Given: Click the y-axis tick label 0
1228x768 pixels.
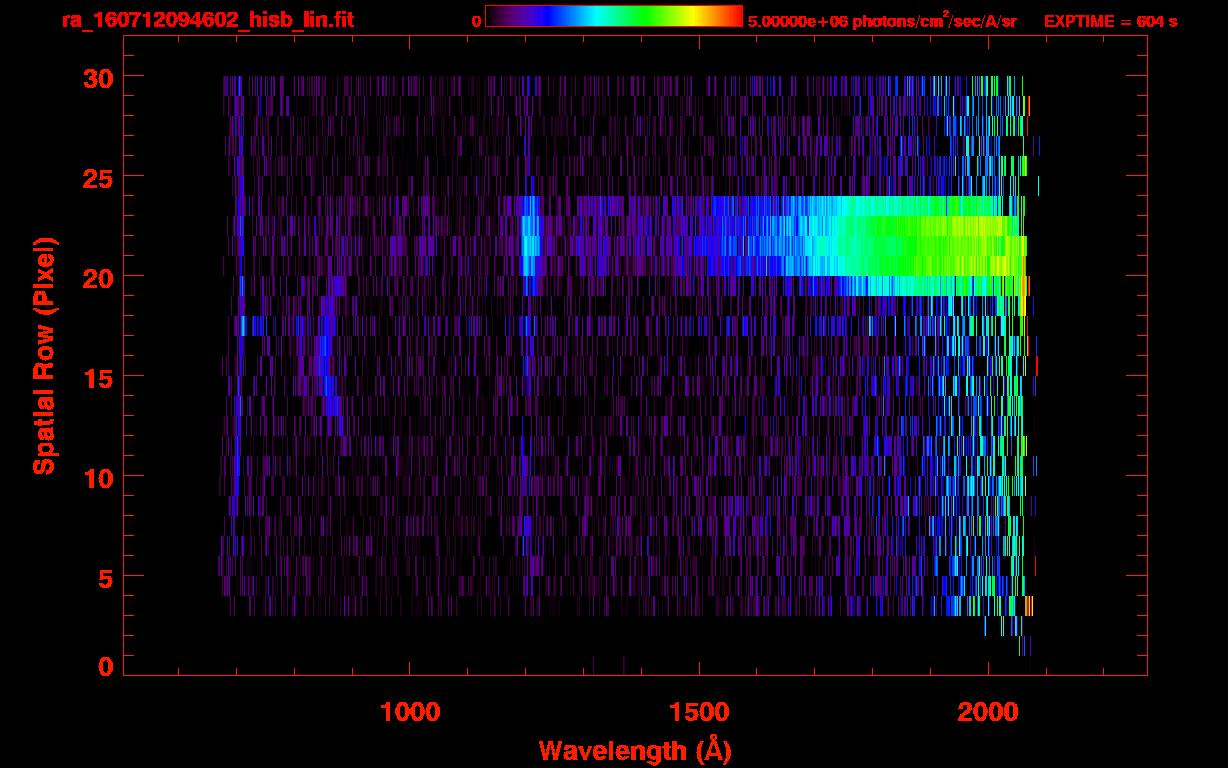Looking at the screenshot, I should tap(104, 666).
